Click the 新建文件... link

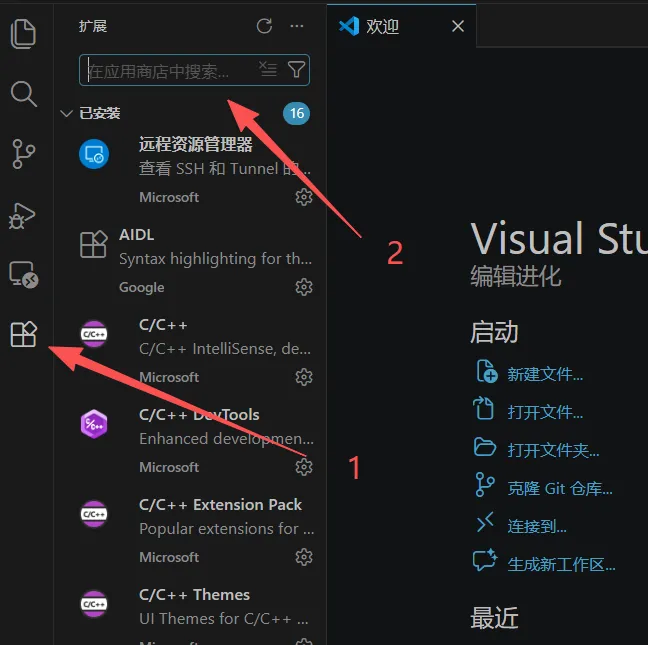(545, 374)
